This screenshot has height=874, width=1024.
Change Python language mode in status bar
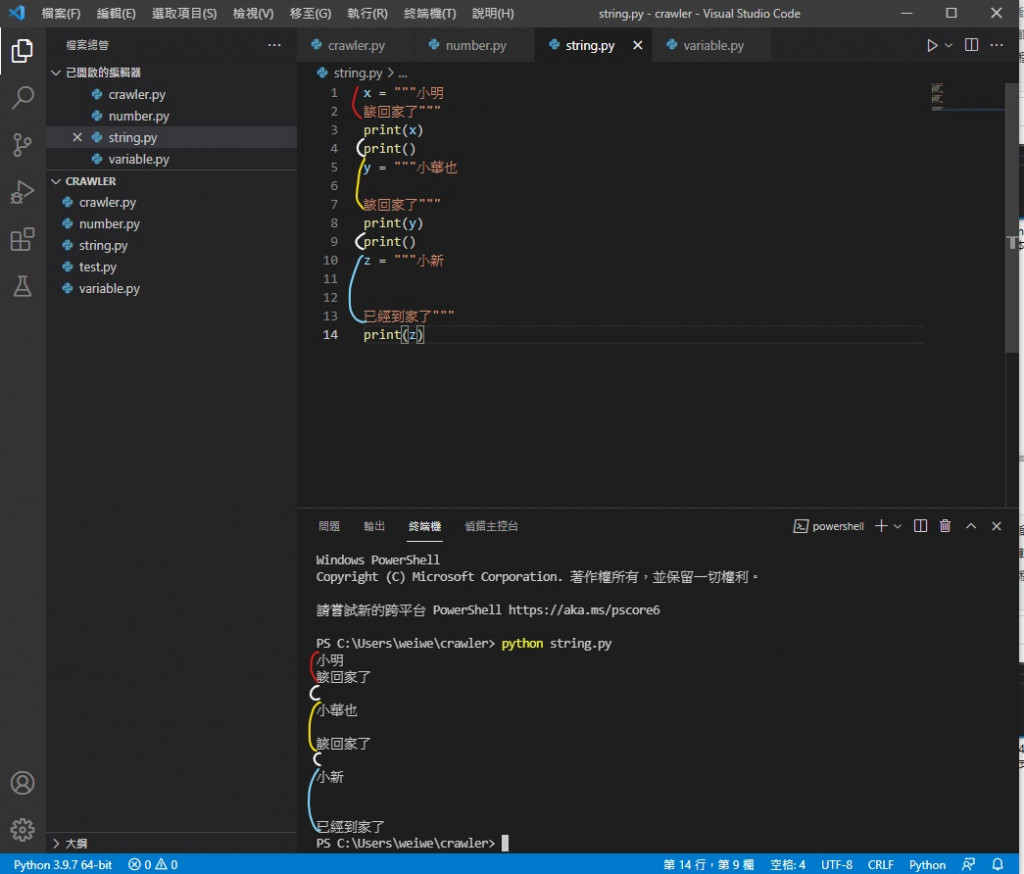click(927, 864)
